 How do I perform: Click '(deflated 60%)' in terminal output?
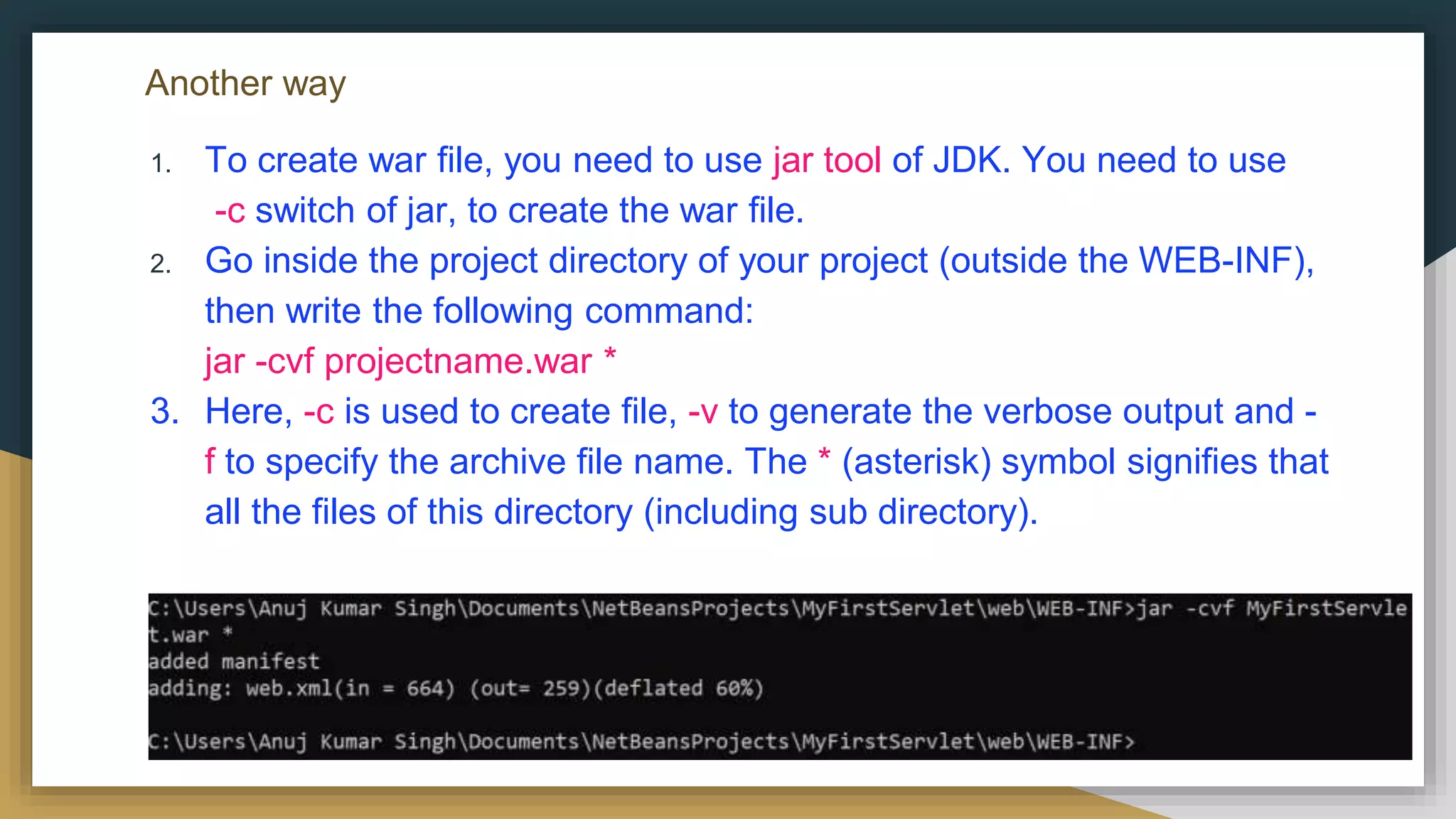pos(678,689)
